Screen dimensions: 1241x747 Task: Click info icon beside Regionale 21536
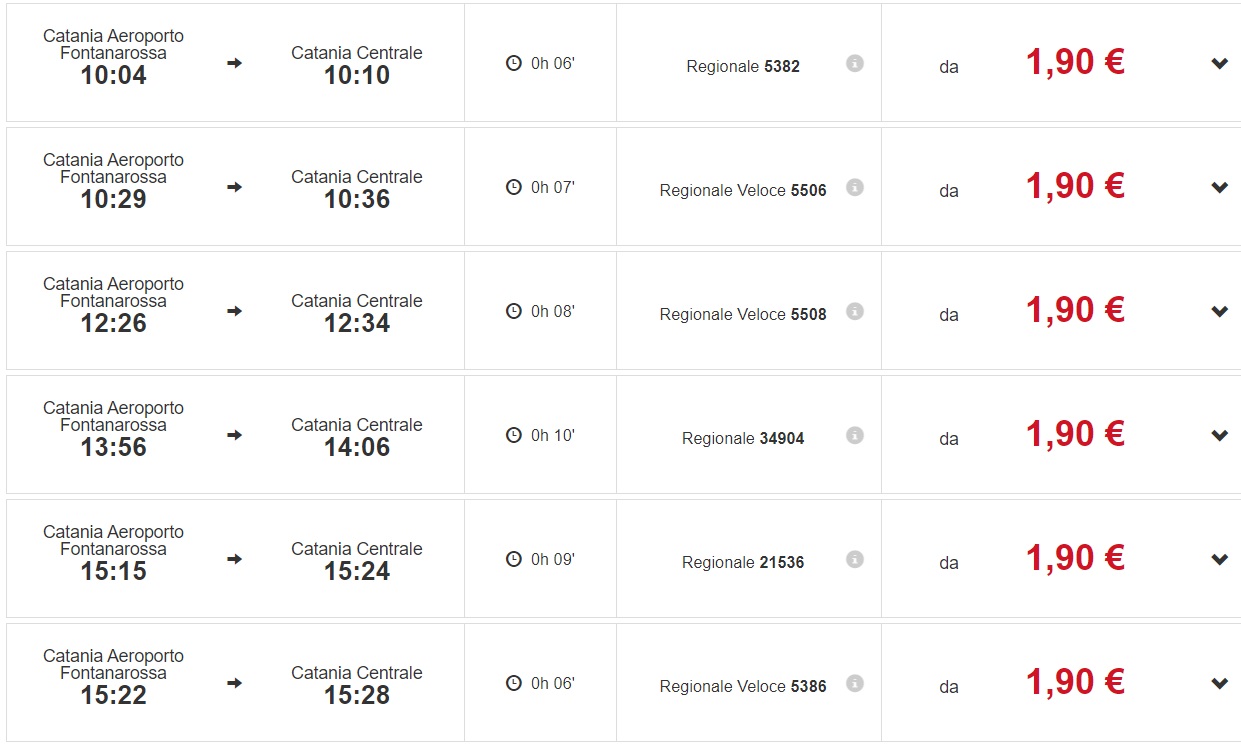click(x=854, y=559)
